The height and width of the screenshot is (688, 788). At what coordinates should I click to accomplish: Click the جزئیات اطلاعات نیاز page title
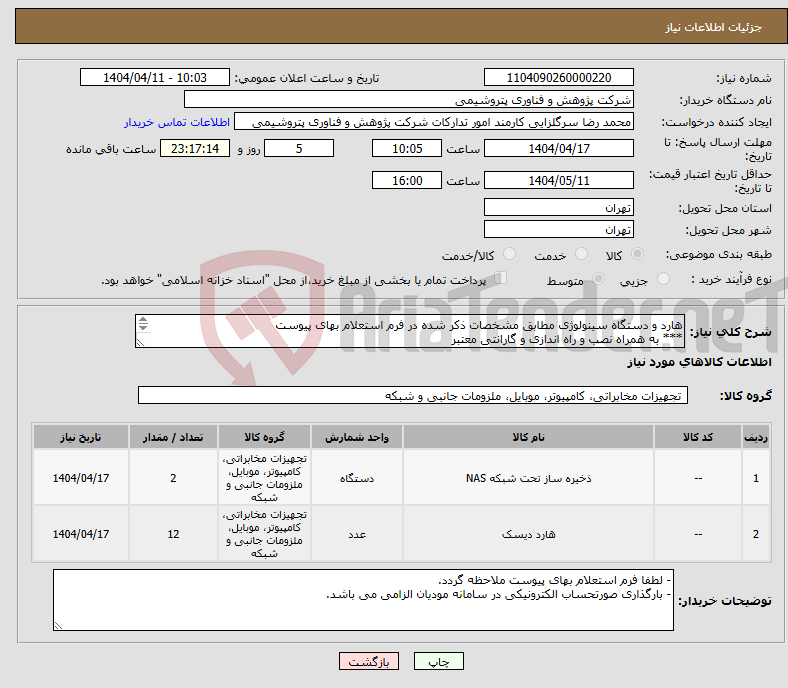tap(714, 27)
